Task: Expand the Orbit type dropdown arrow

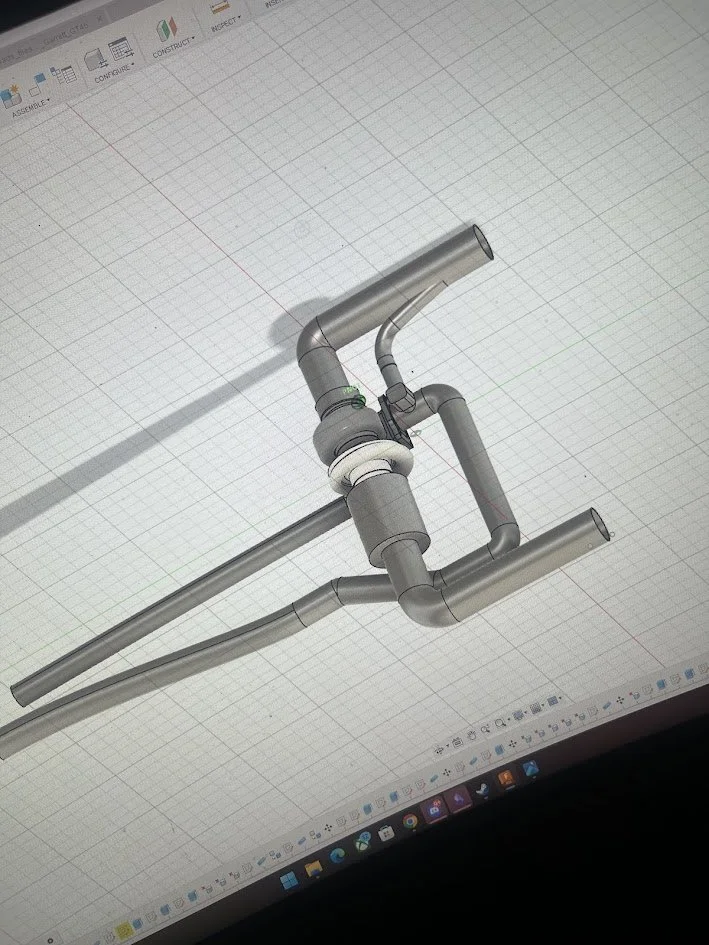Action: [447, 746]
